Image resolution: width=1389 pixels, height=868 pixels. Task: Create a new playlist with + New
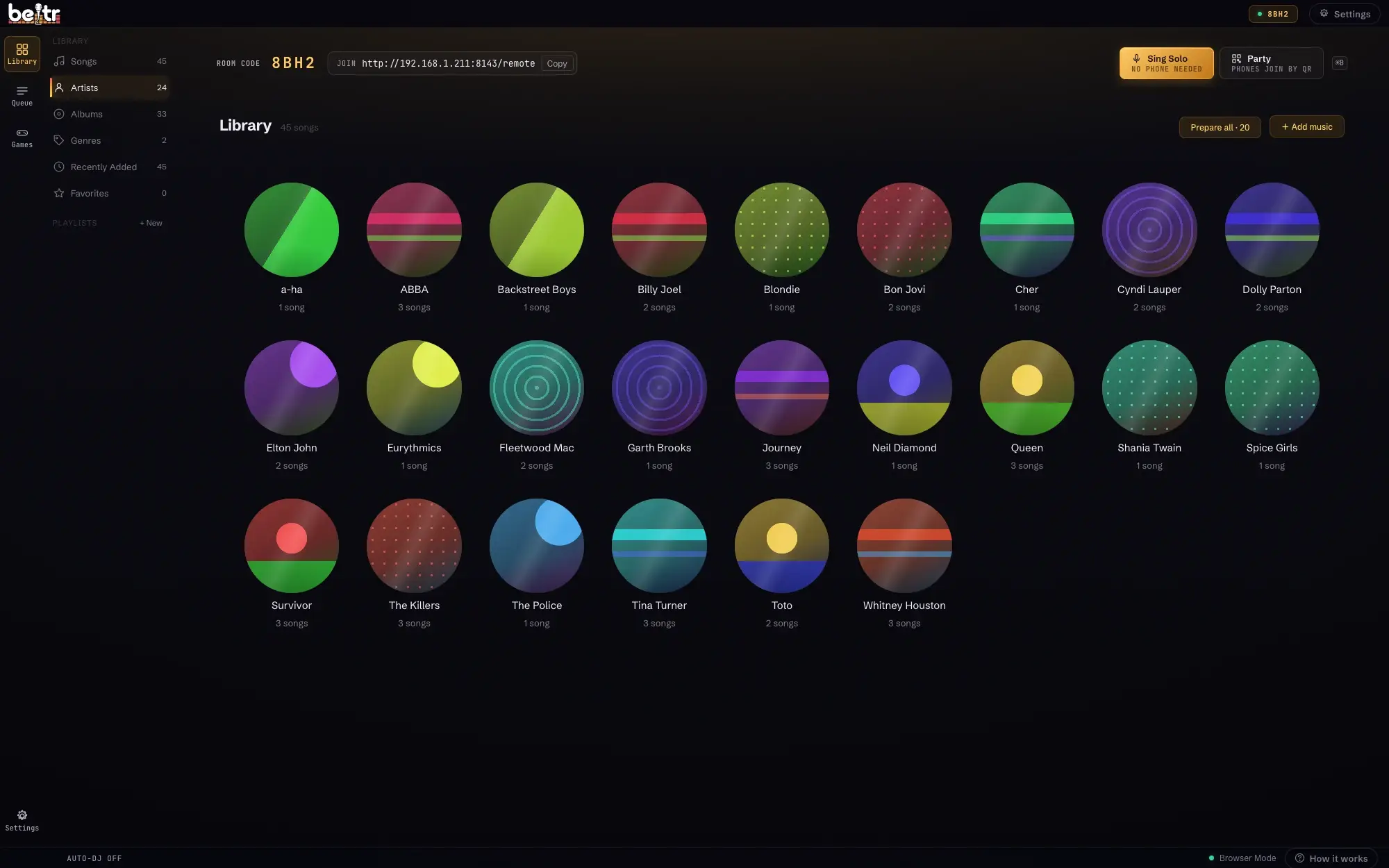coord(151,223)
